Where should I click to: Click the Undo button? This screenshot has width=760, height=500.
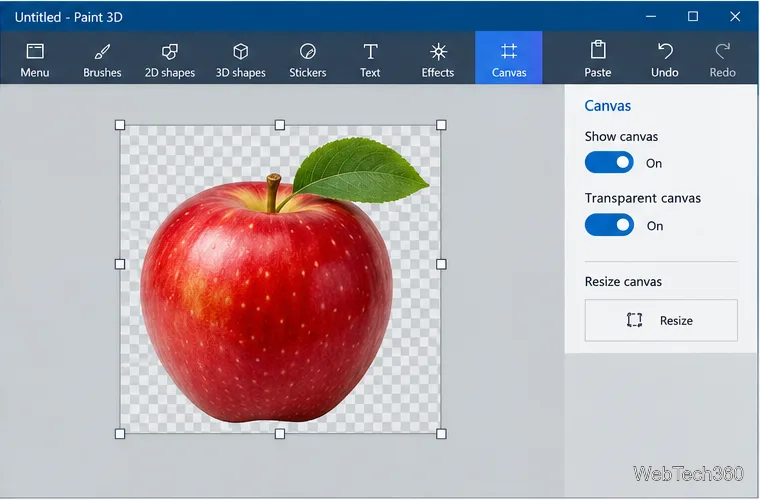click(x=665, y=60)
